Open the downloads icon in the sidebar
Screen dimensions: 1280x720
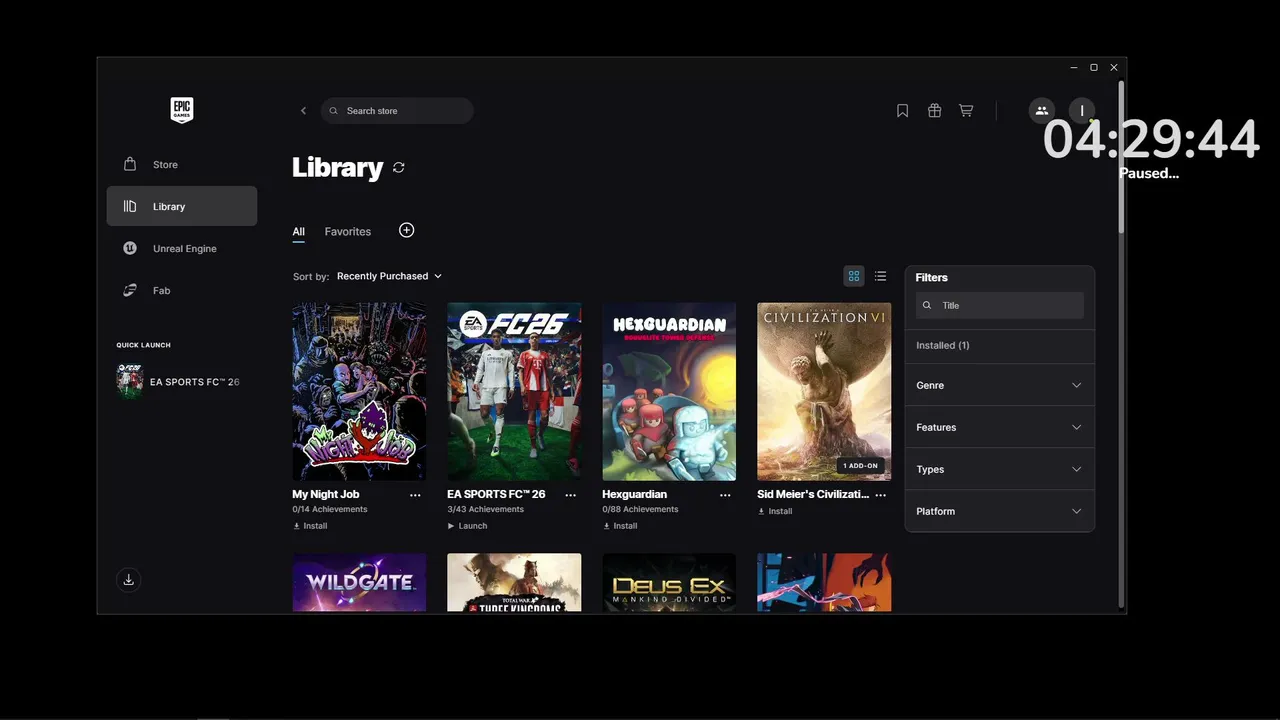(x=128, y=580)
